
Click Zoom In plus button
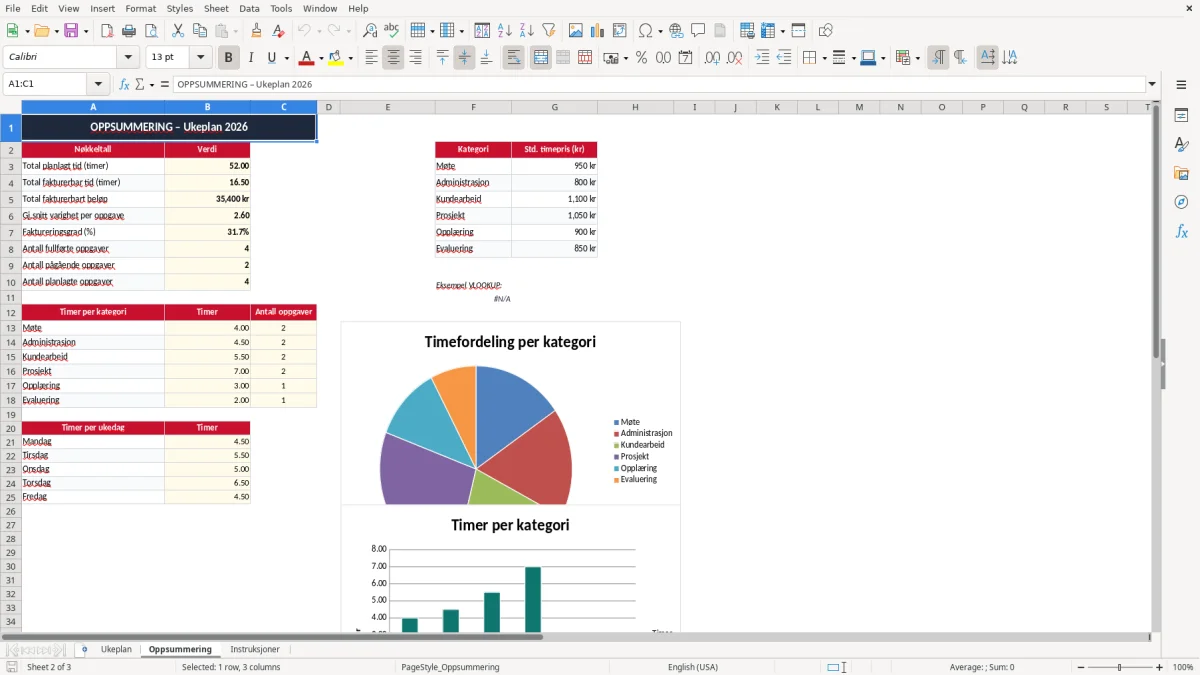pyautogui.click(x=1160, y=667)
